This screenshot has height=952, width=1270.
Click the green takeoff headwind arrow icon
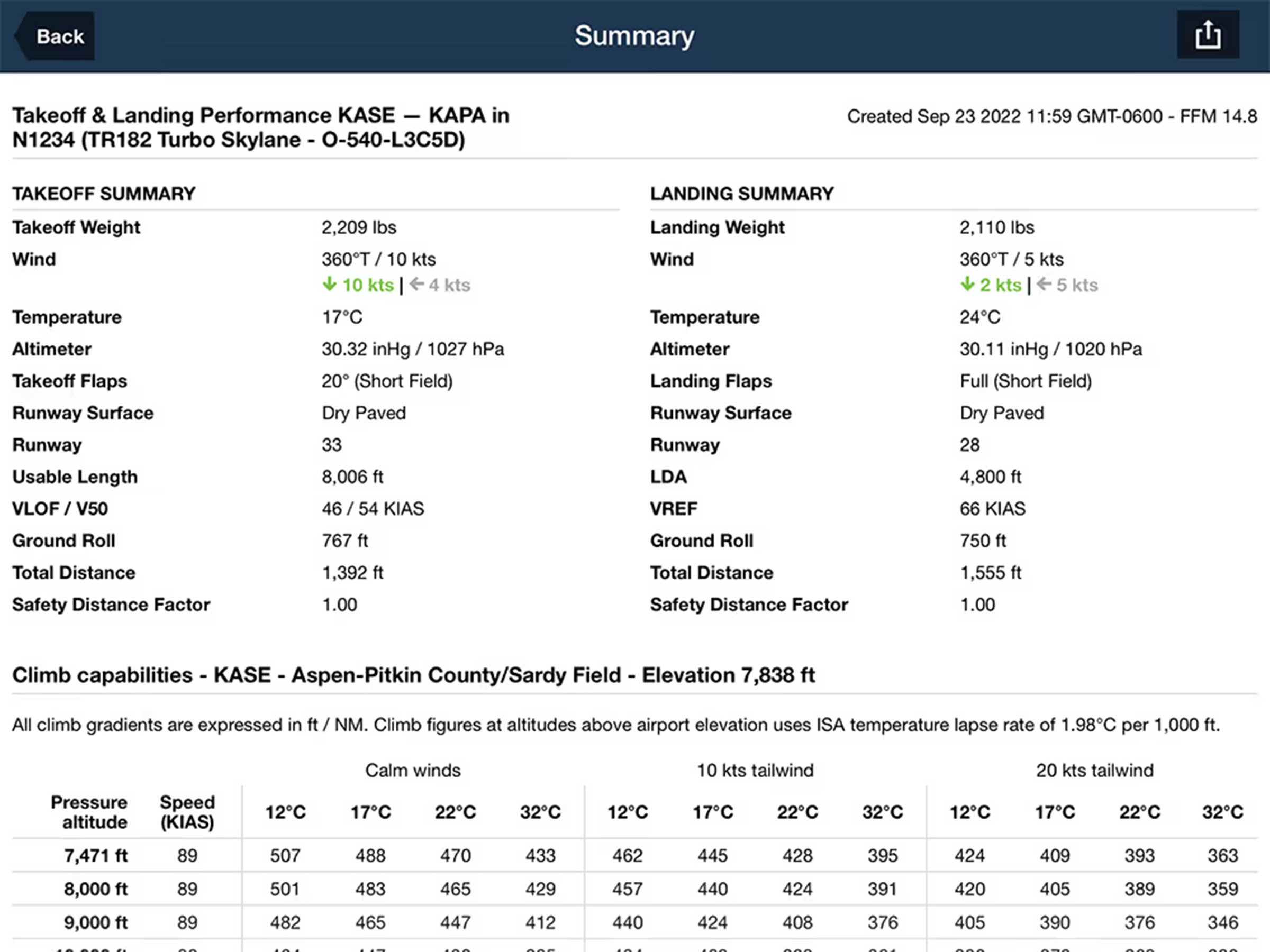pyautogui.click(x=329, y=284)
